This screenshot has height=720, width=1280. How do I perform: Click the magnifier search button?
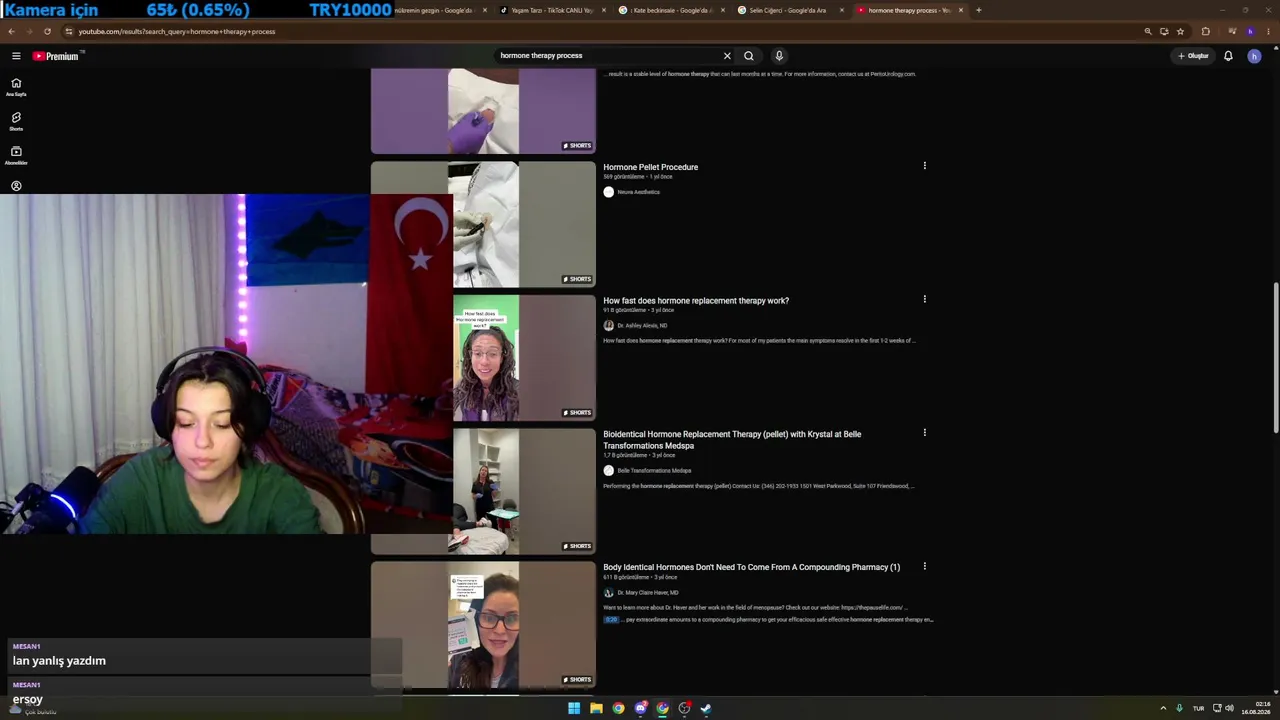click(749, 56)
